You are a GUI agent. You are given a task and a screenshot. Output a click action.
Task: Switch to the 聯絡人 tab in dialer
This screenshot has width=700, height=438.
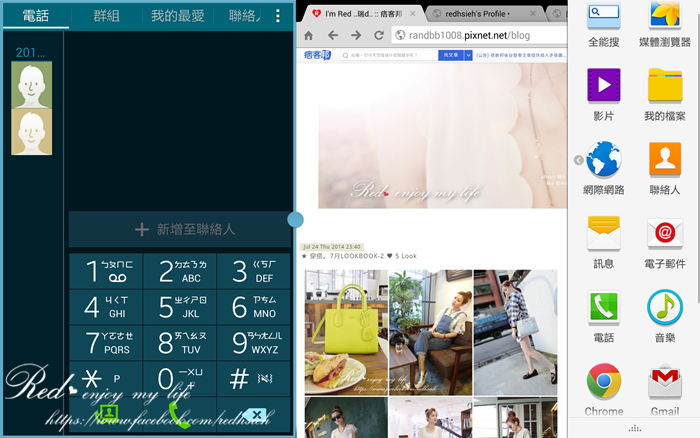point(244,16)
